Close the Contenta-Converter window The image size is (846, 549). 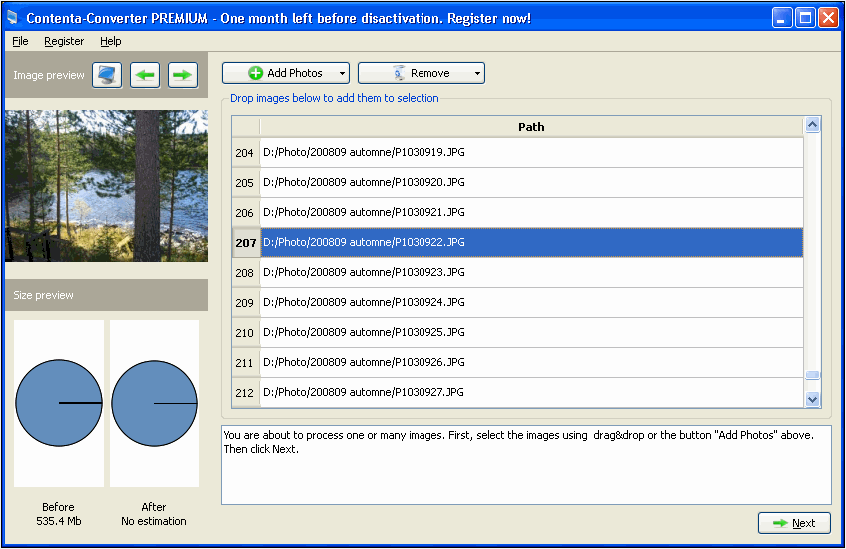click(828, 18)
